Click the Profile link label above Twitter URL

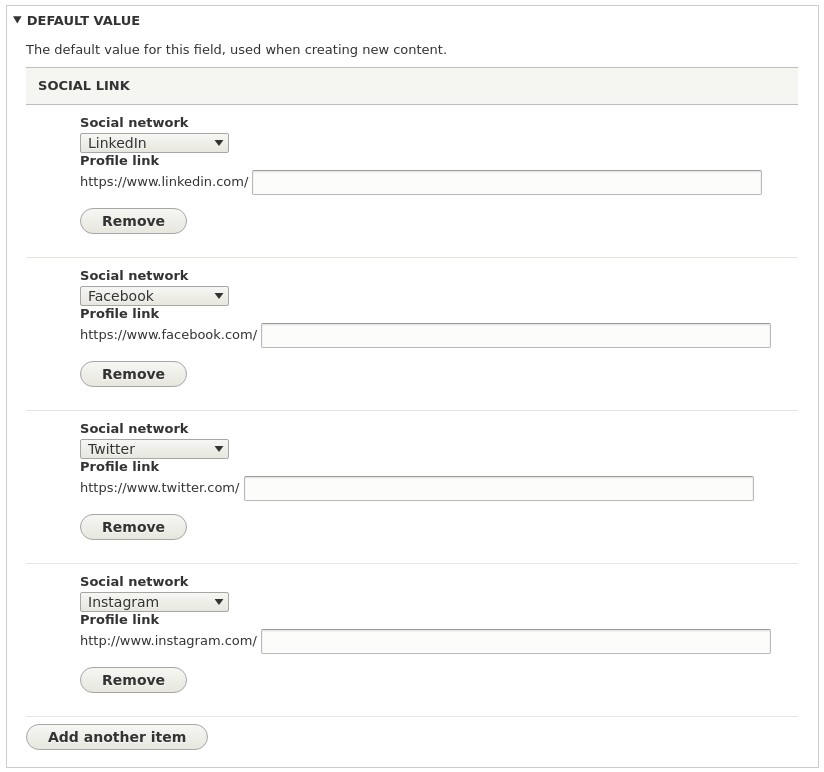[x=119, y=467]
